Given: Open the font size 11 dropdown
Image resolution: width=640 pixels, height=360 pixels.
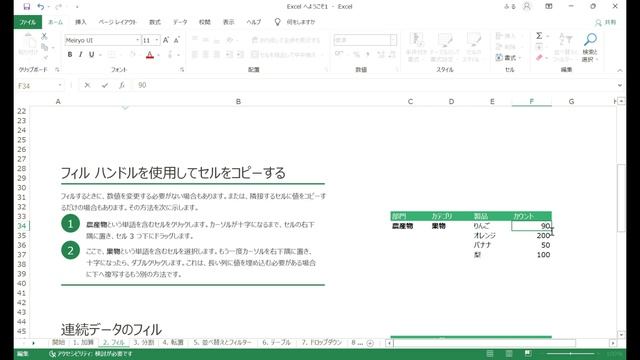Looking at the screenshot, I should (x=157, y=40).
